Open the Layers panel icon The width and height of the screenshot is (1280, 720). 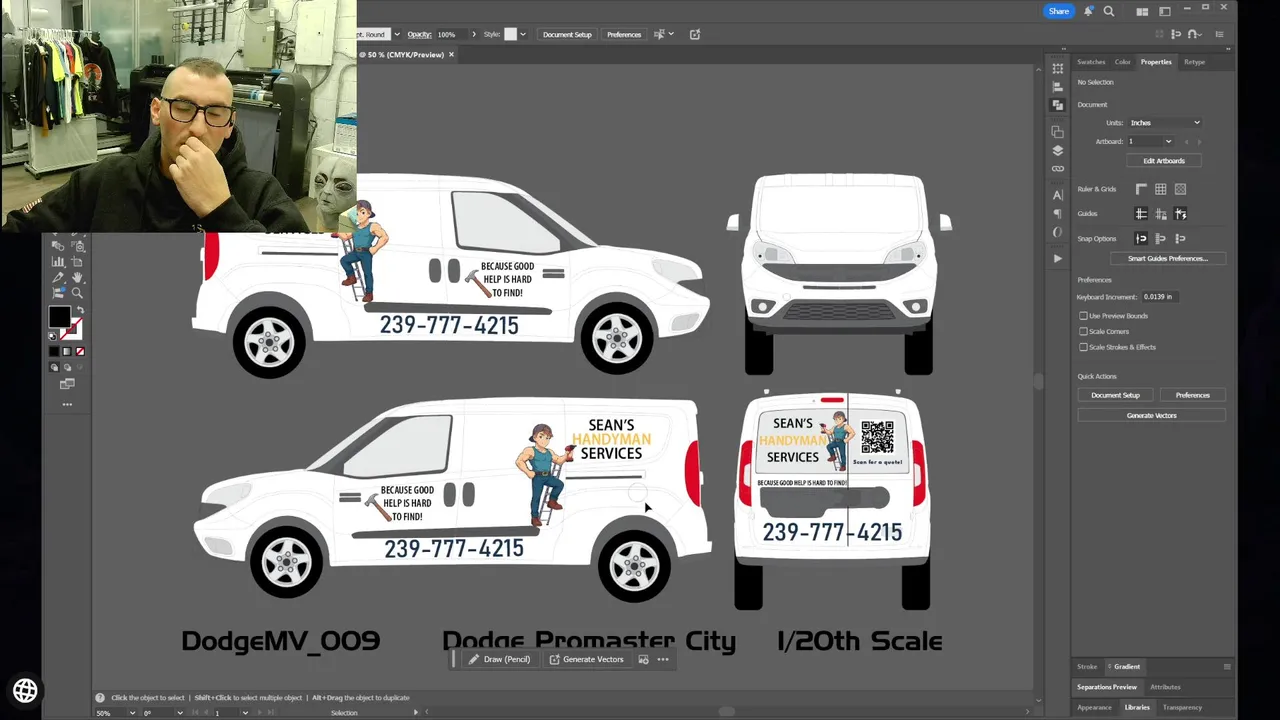(x=1058, y=150)
